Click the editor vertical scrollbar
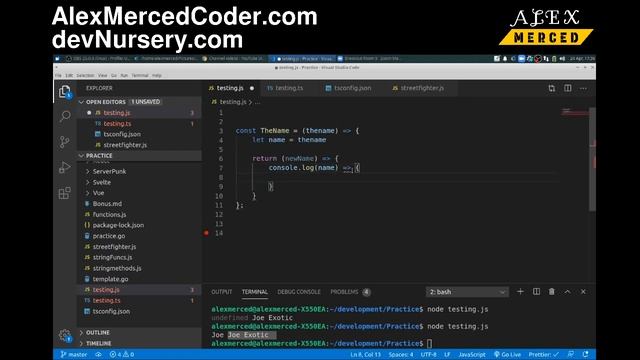The width and height of the screenshot is (640, 360). [593, 159]
